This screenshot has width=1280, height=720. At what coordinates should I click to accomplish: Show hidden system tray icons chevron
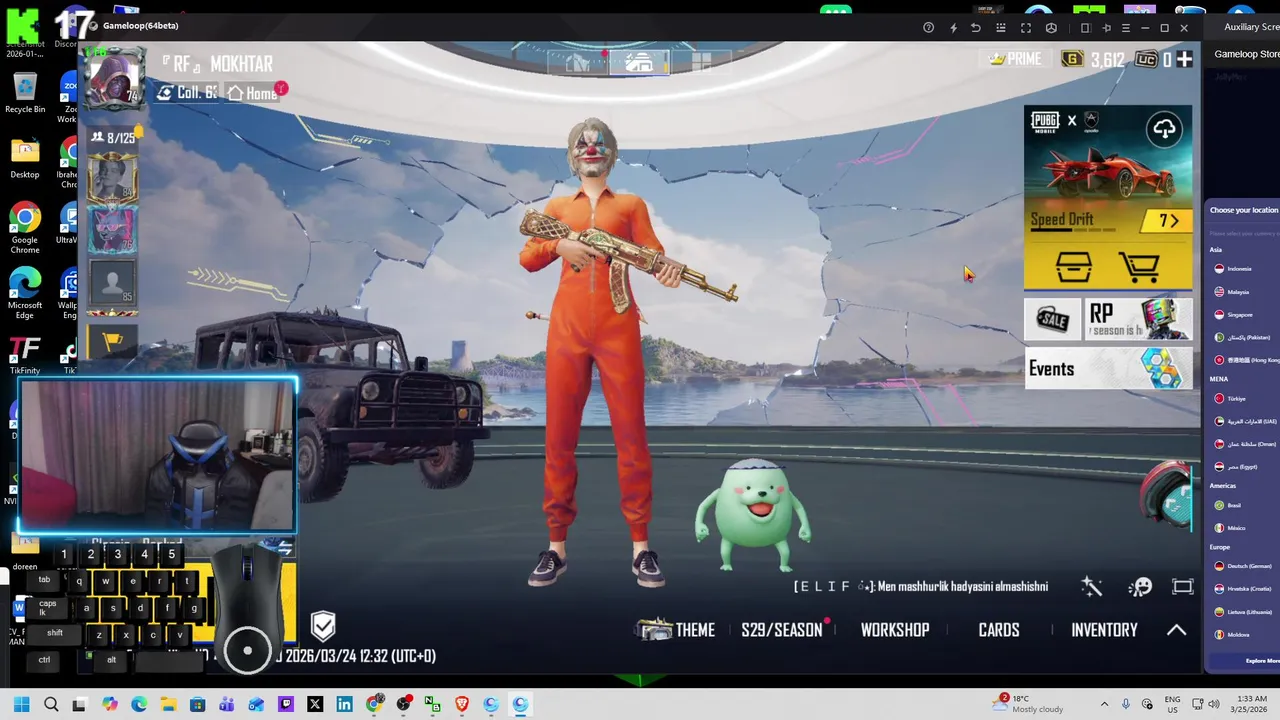[1104, 704]
